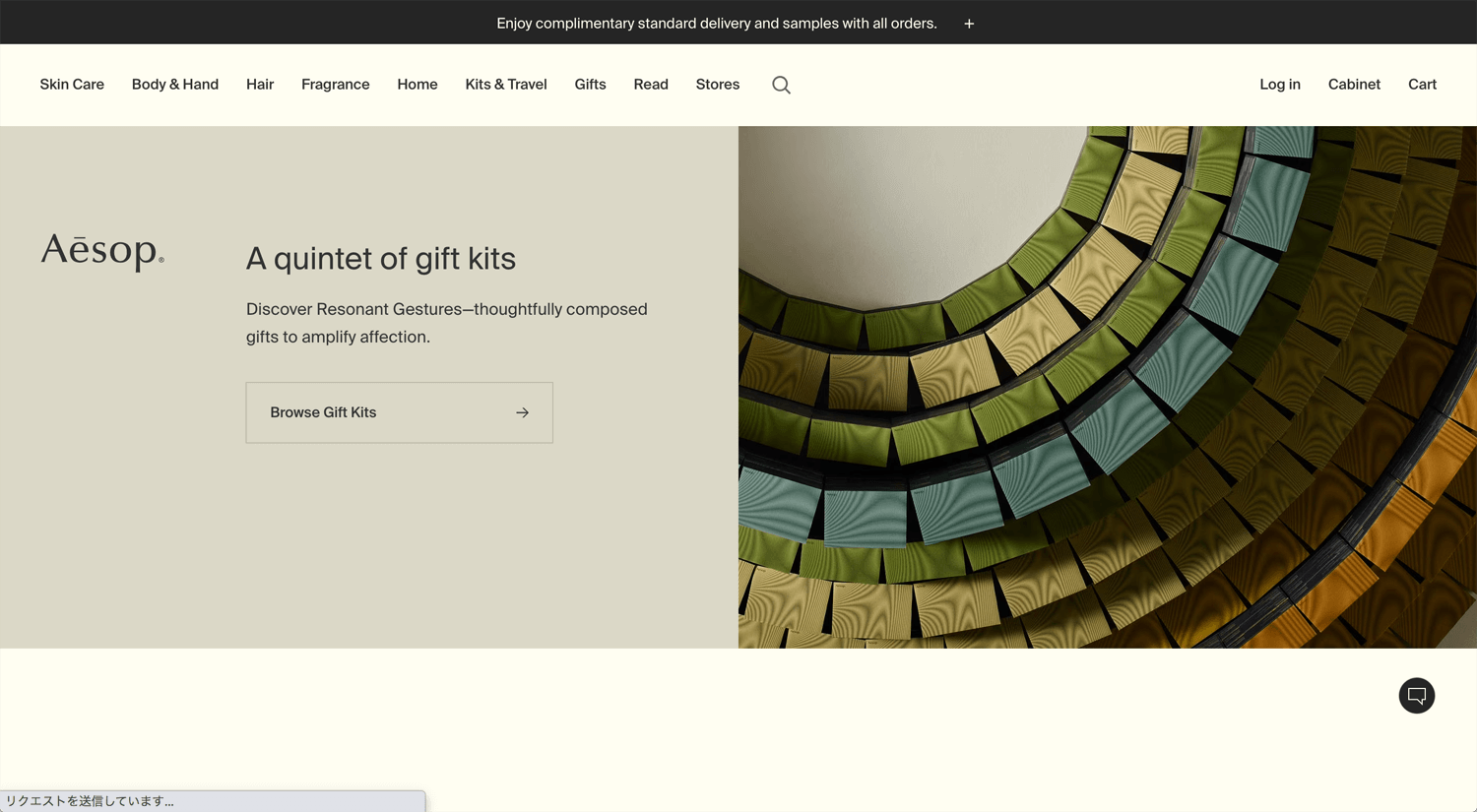Open the Fragrance menu
This screenshot has height=812, width=1477.
point(336,85)
